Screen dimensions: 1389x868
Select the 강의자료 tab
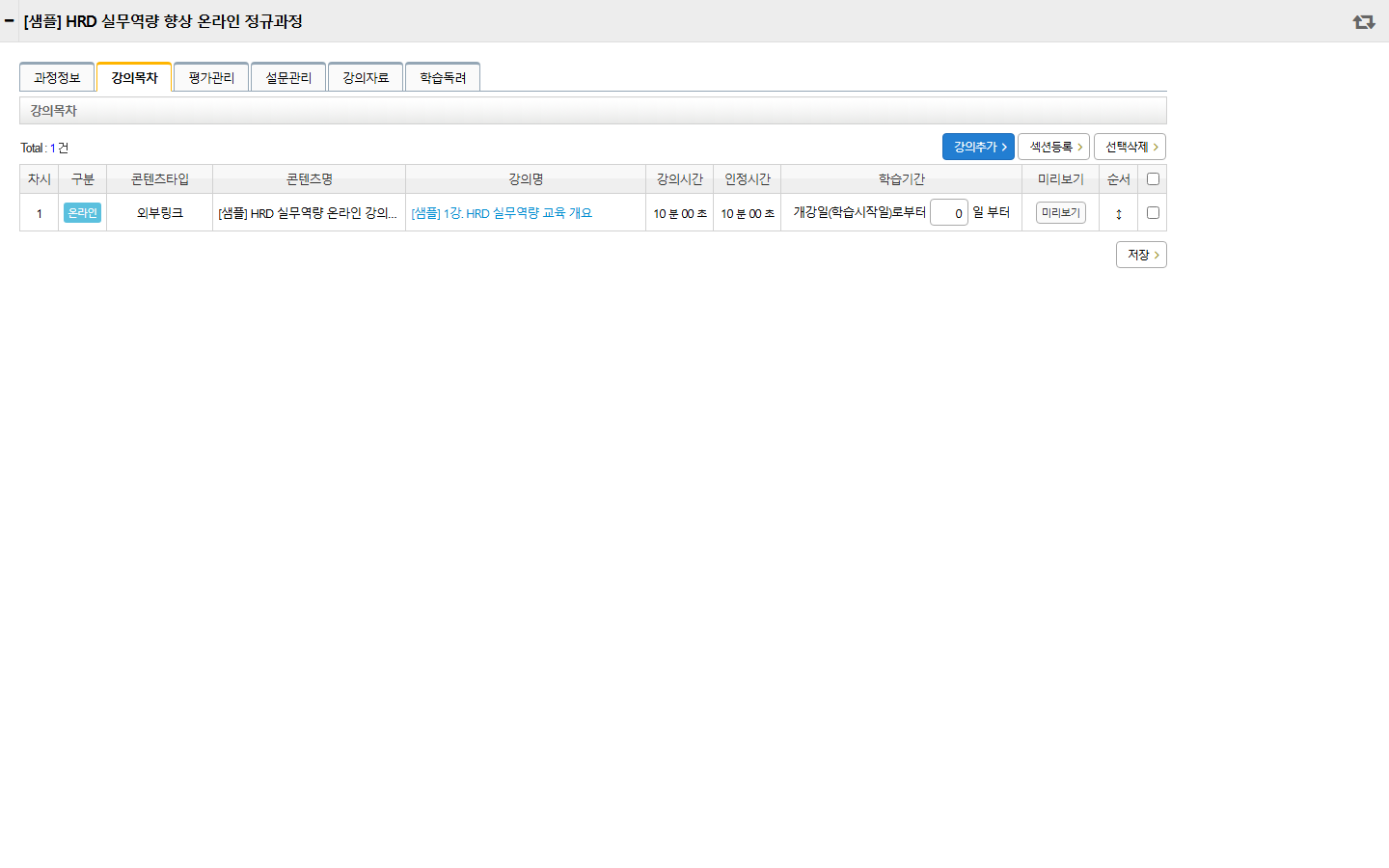click(x=366, y=77)
